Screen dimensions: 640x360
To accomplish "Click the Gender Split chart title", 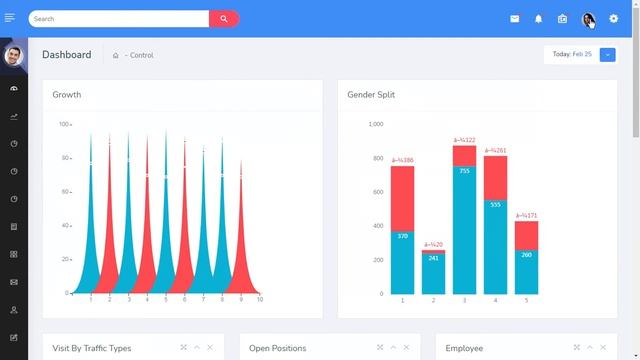I will coord(371,95).
